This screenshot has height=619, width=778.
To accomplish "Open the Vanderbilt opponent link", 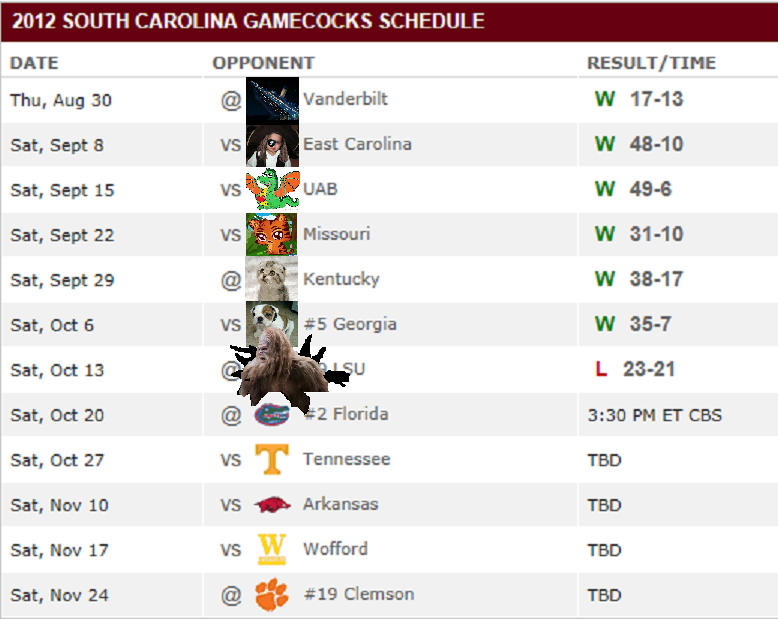I will coord(345,99).
